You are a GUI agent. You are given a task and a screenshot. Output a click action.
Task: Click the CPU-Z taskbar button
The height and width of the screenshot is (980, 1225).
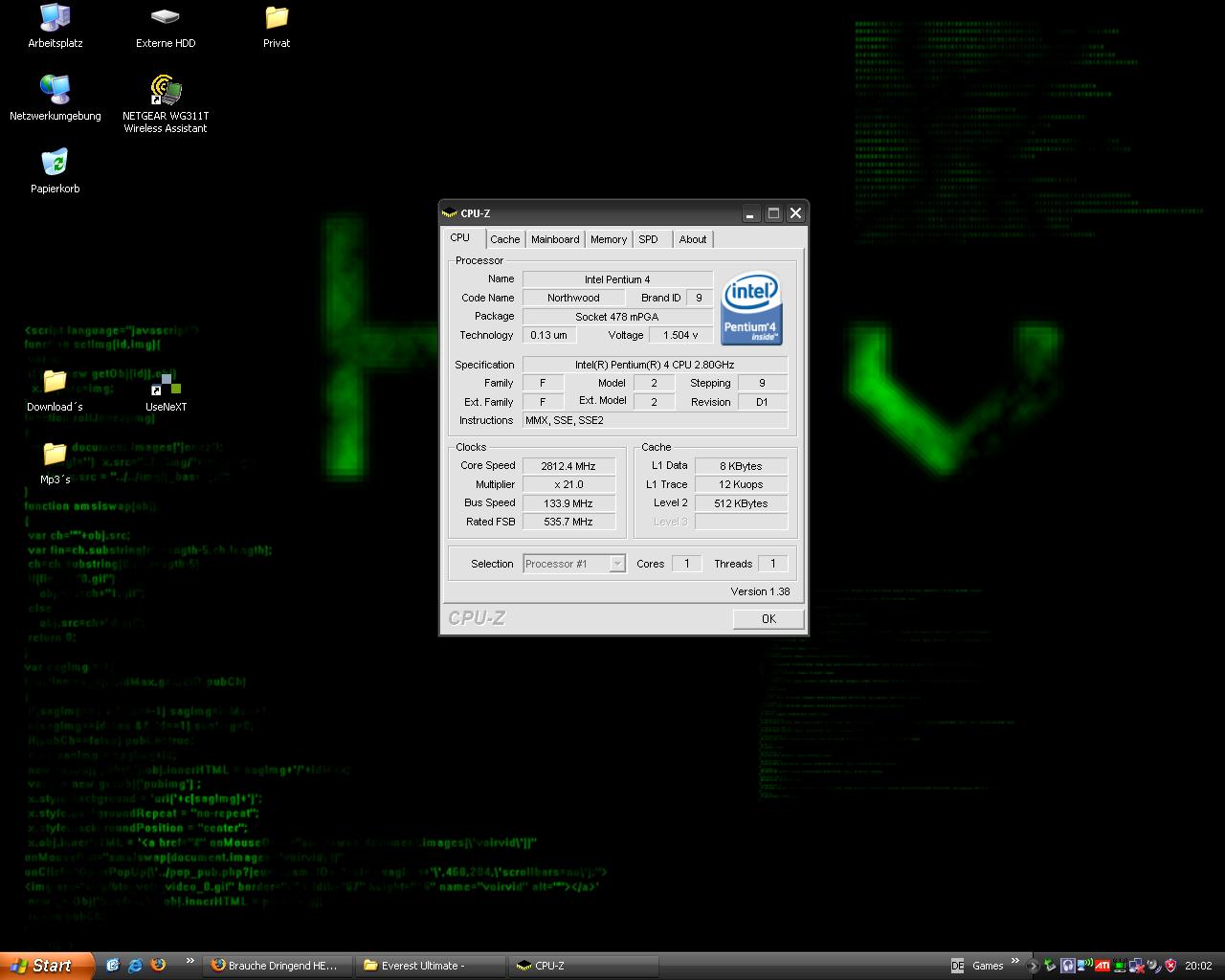tap(585, 966)
